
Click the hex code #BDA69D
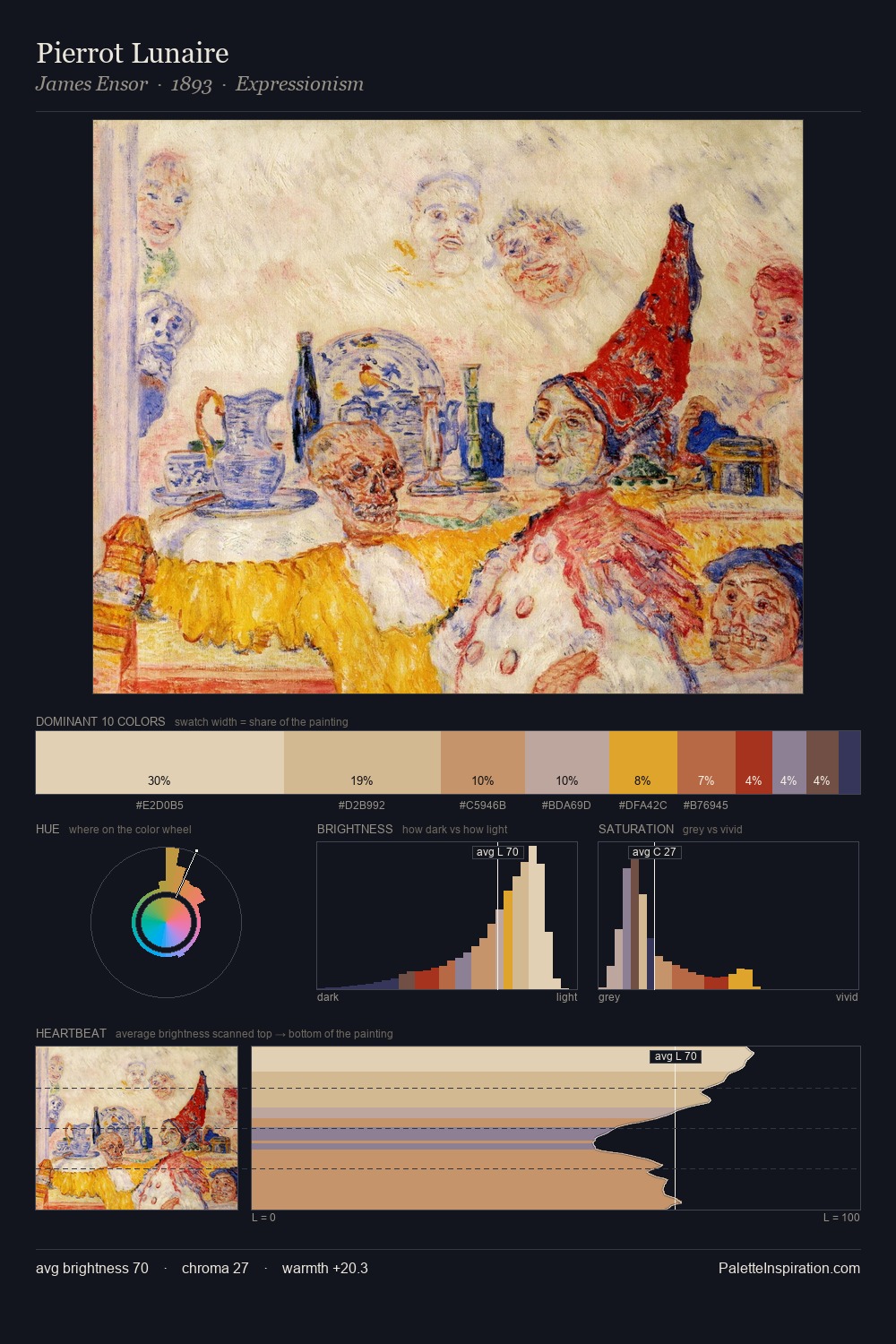pyautogui.click(x=566, y=805)
